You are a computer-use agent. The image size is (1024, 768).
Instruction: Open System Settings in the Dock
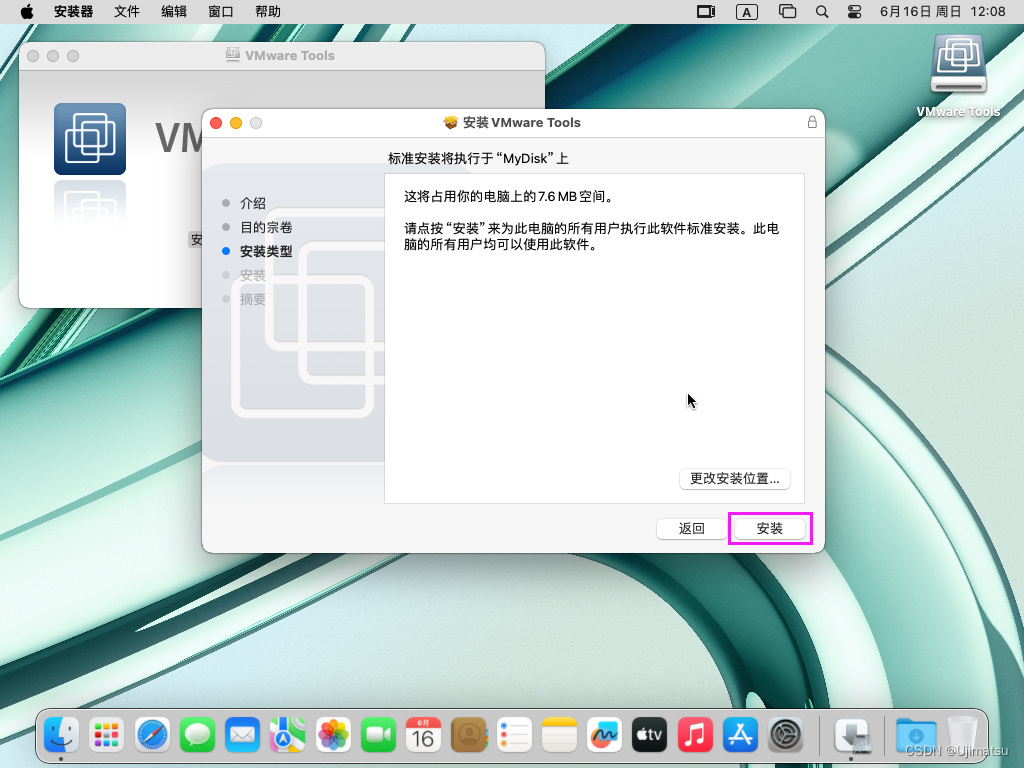[786, 735]
